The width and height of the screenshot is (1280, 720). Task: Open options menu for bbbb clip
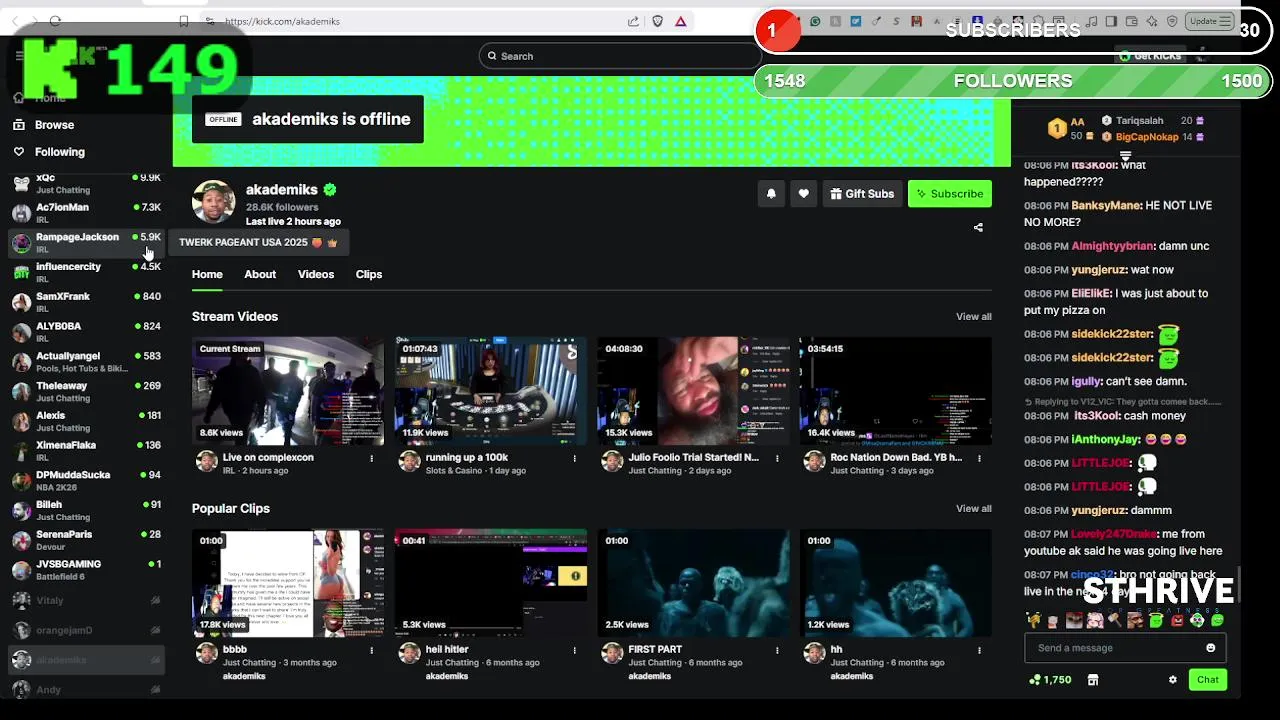(371, 650)
